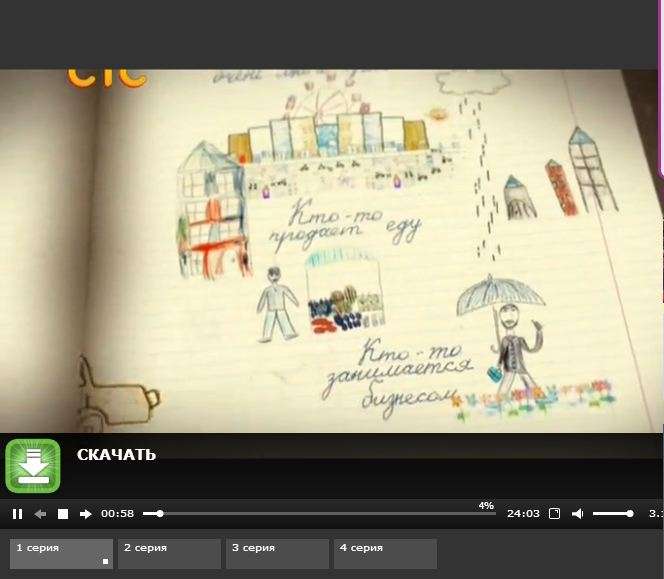Click the green download icon
This screenshot has width=664, height=579.
coord(33,466)
